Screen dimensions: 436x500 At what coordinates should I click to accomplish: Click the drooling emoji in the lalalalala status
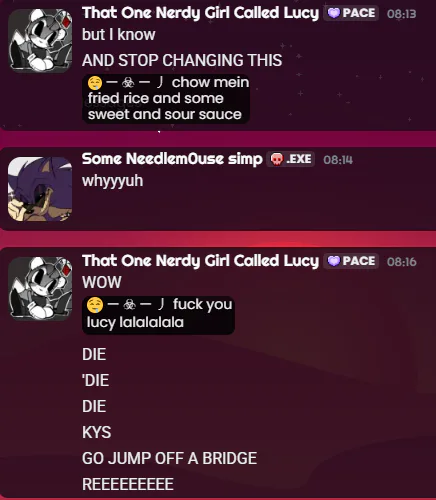(x=94, y=305)
